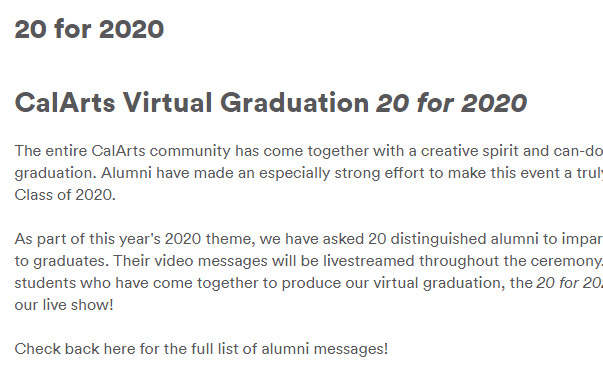Click the italic "20 for 2020" in heading
The height and width of the screenshot is (367, 603).
(451, 103)
